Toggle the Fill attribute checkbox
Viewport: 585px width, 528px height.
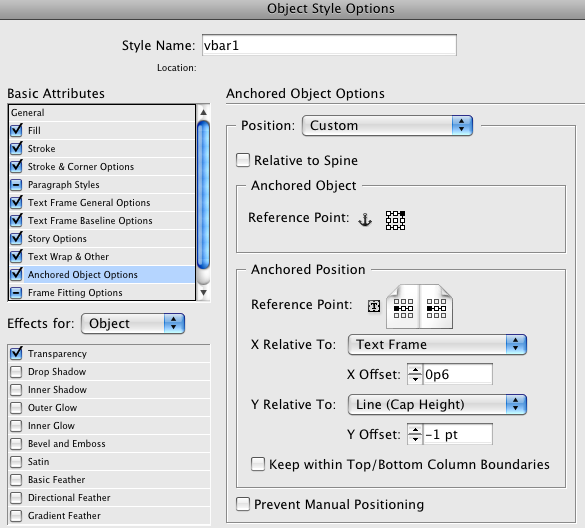(x=16, y=130)
